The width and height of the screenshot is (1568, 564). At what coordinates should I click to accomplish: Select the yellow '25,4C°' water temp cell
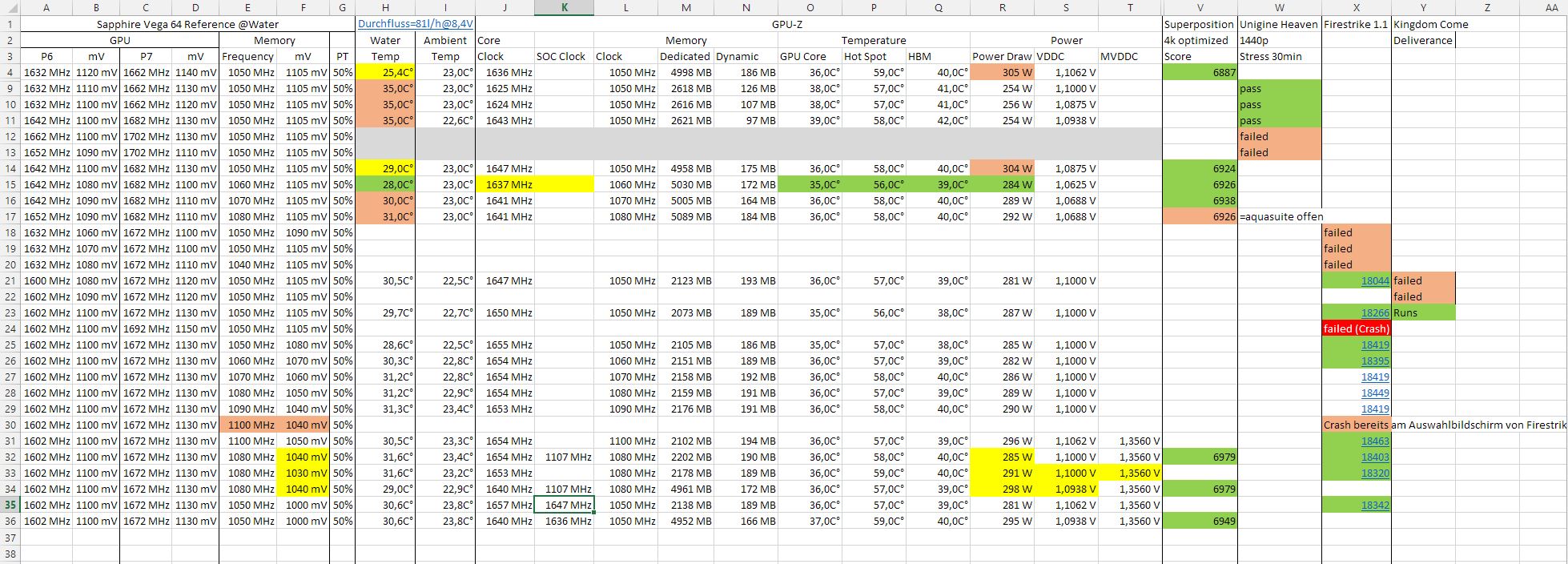click(385, 72)
